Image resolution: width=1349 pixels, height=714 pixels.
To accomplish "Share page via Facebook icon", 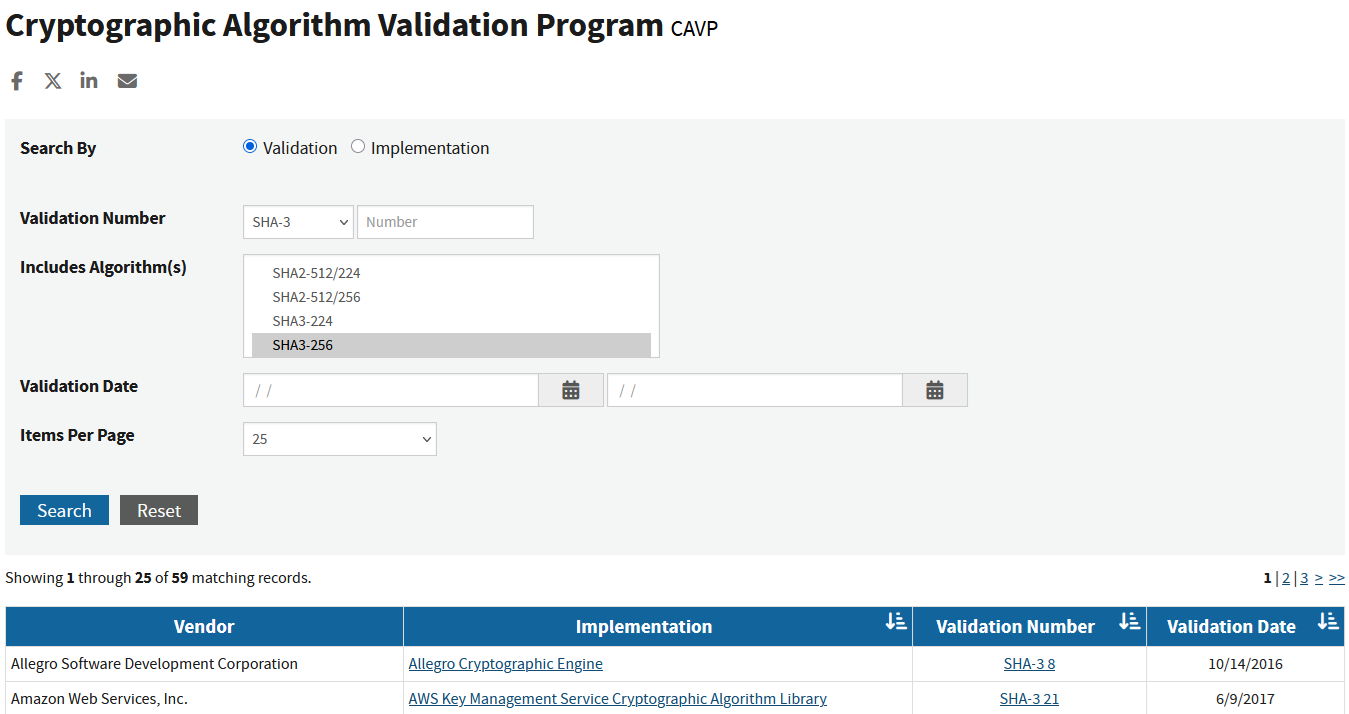I will [x=17, y=81].
